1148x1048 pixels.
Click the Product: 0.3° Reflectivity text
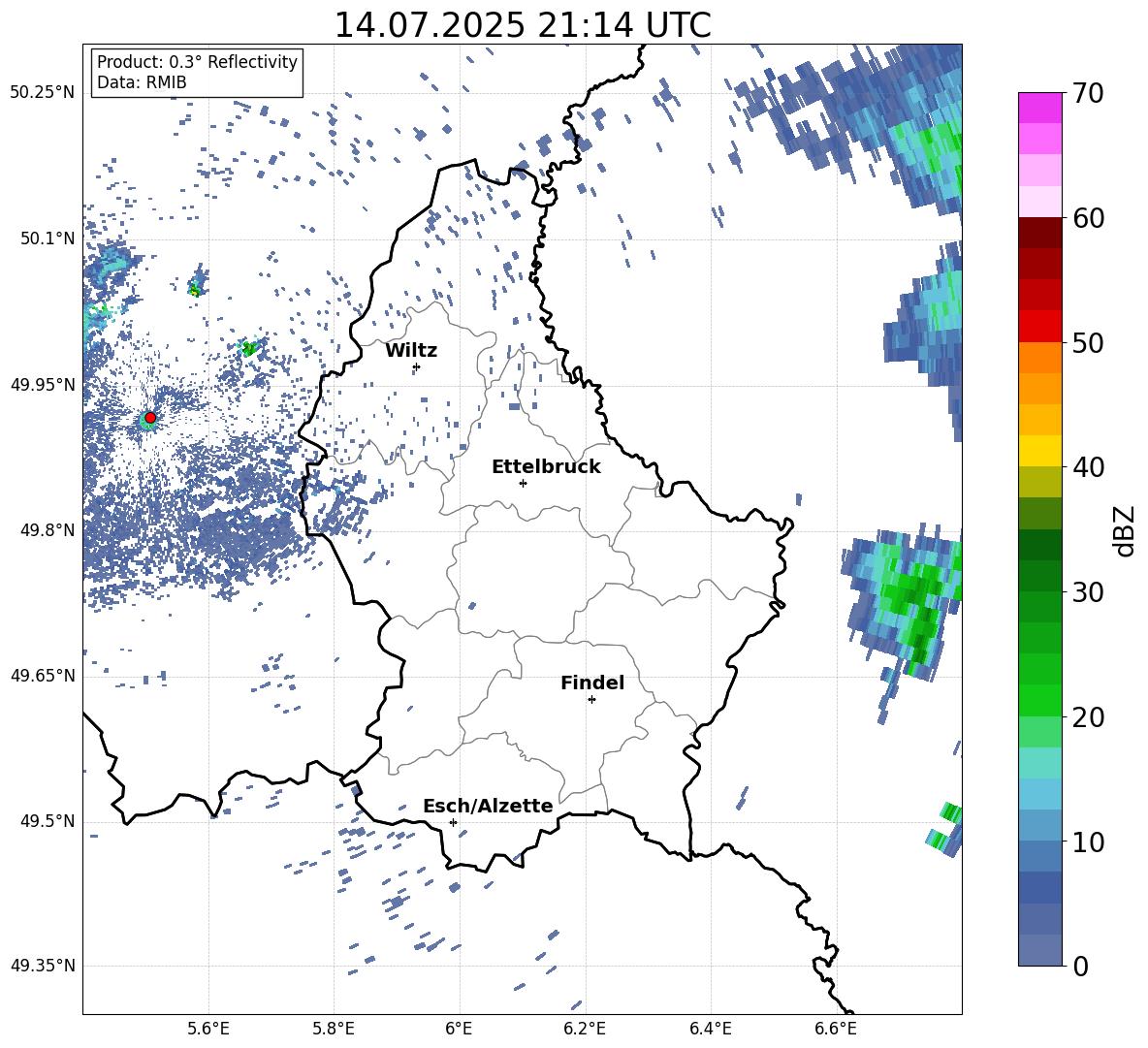tap(197, 62)
